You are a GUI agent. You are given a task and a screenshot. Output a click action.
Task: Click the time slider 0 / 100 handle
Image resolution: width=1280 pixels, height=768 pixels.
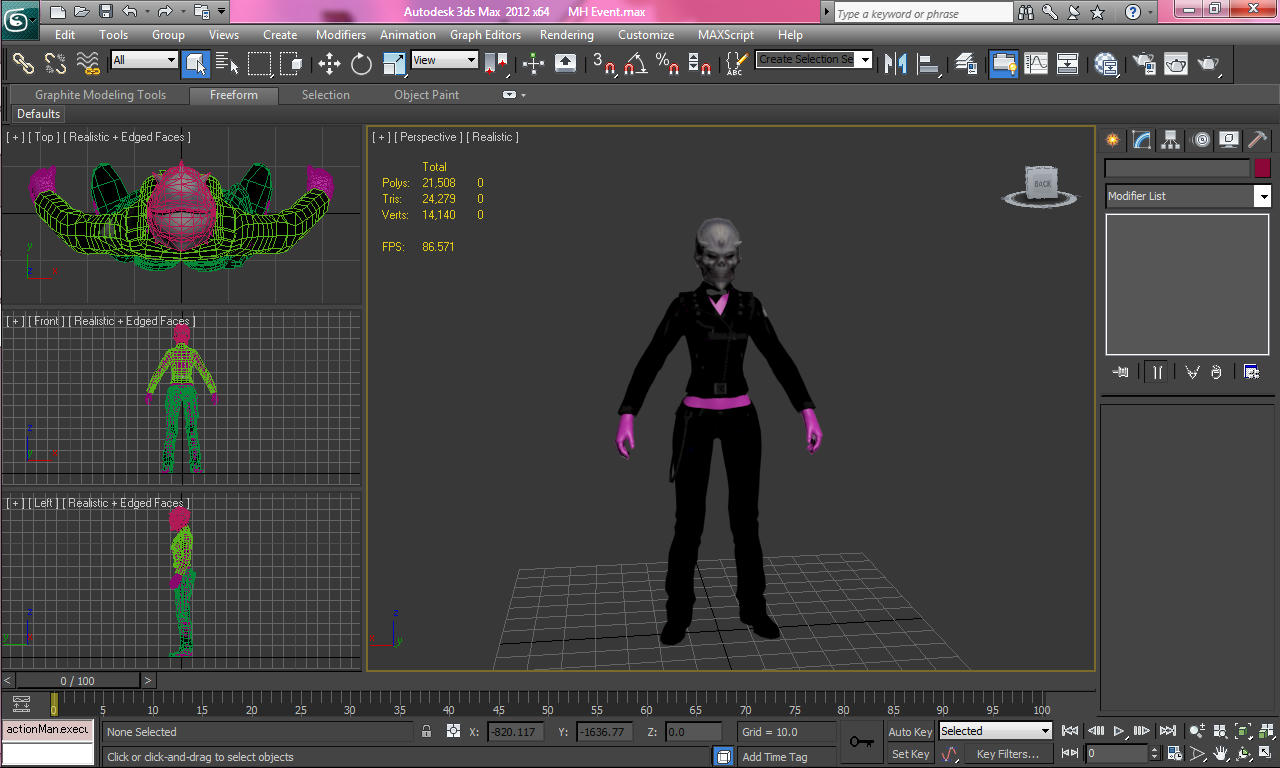(x=78, y=681)
